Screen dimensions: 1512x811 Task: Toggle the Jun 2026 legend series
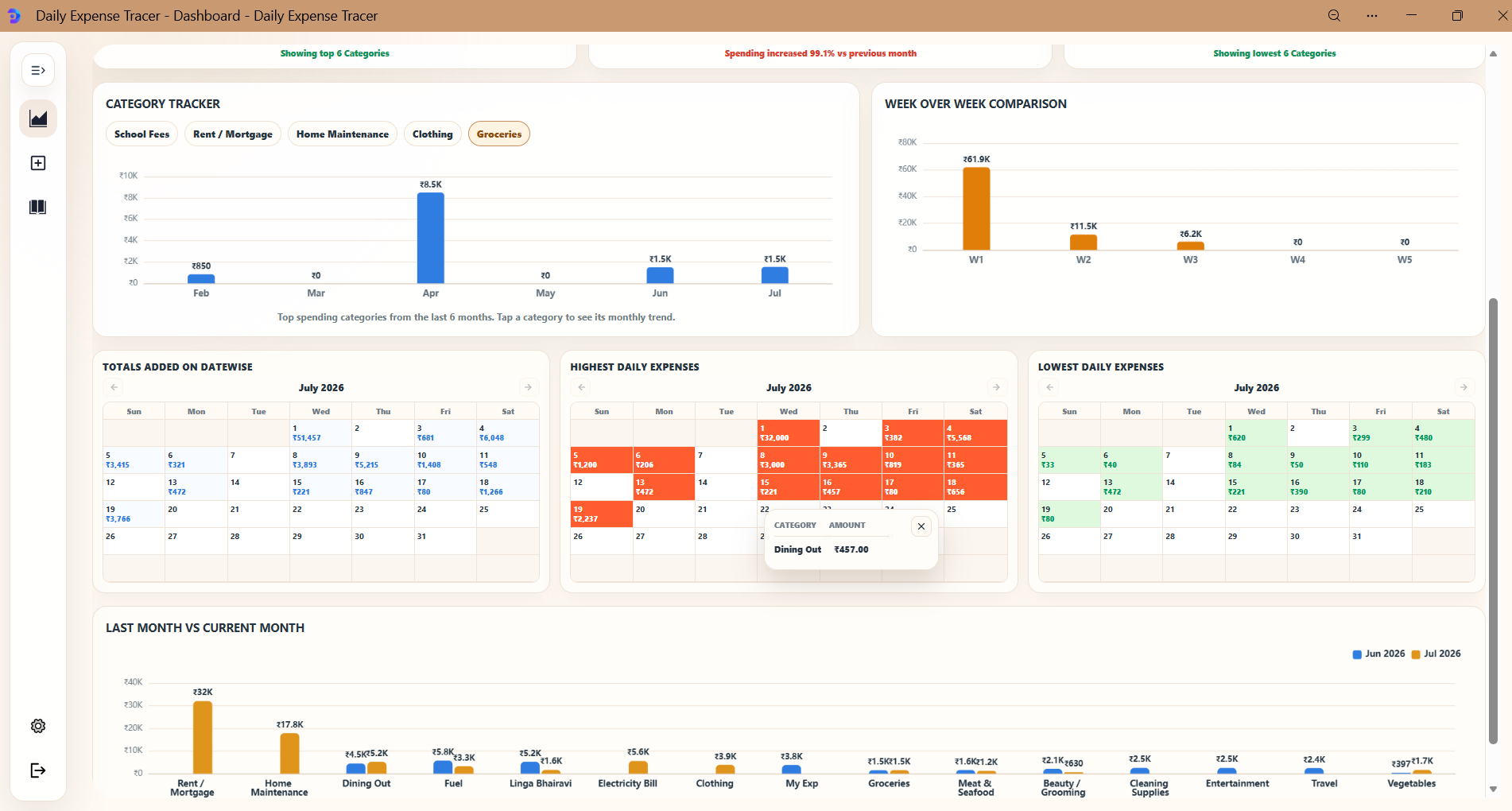coord(1379,654)
